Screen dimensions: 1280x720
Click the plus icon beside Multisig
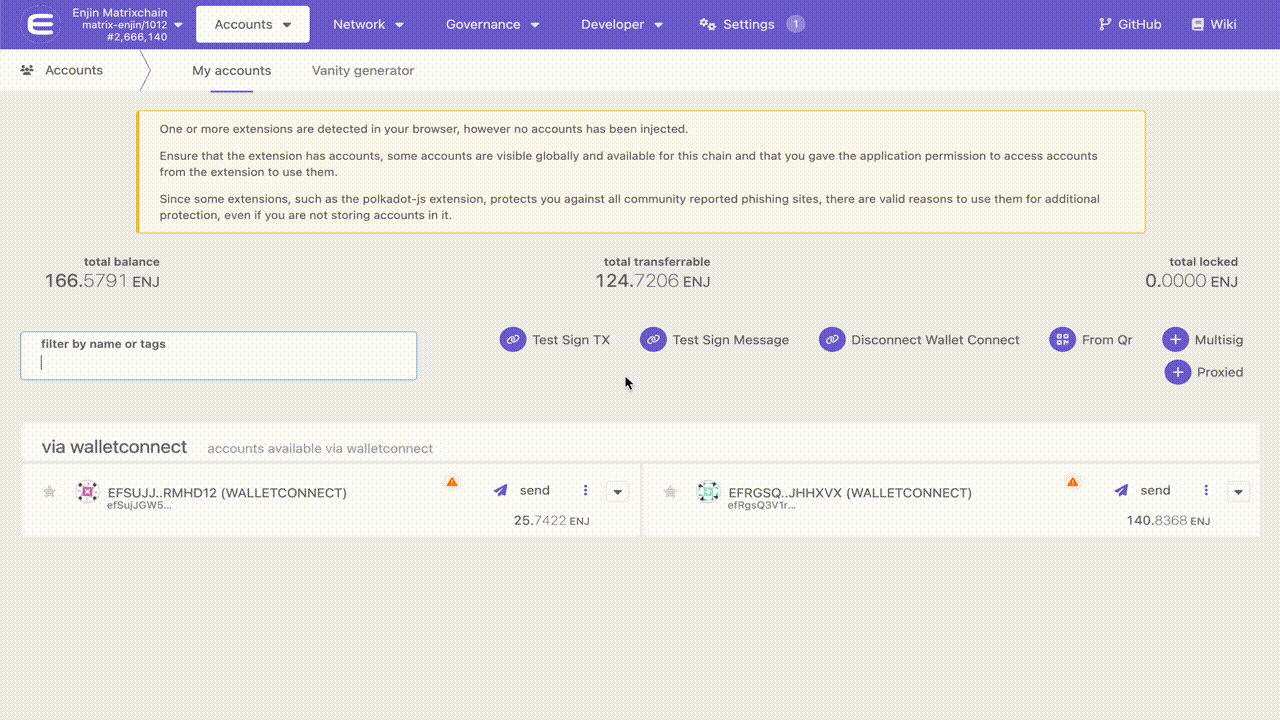tap(1176, 340)
